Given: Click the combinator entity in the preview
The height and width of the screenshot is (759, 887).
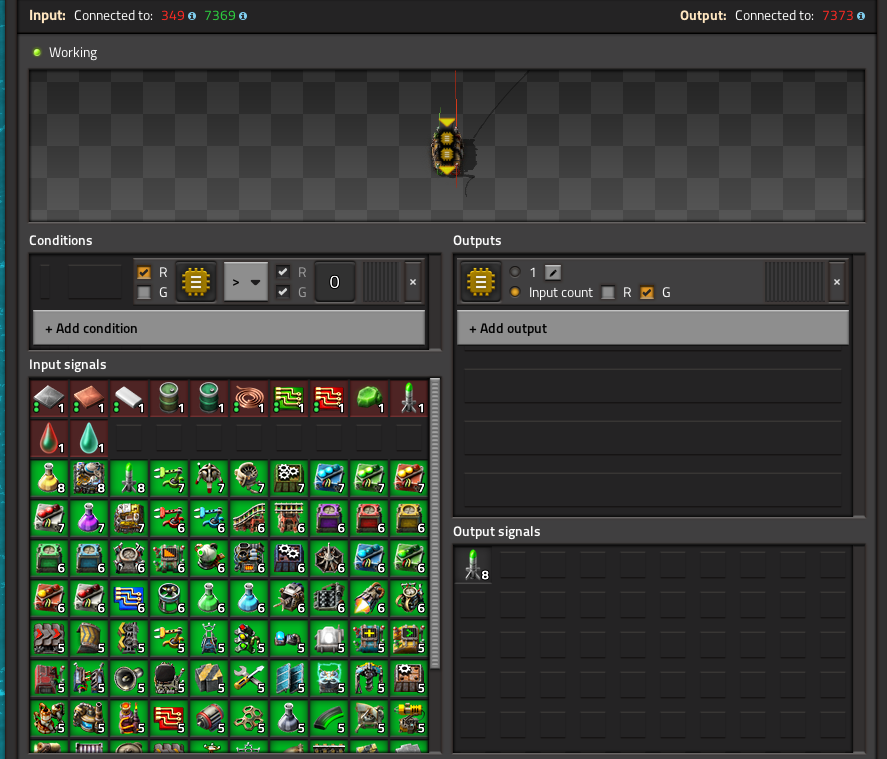Looking at the screenshot, I should (x=447, y=146).
